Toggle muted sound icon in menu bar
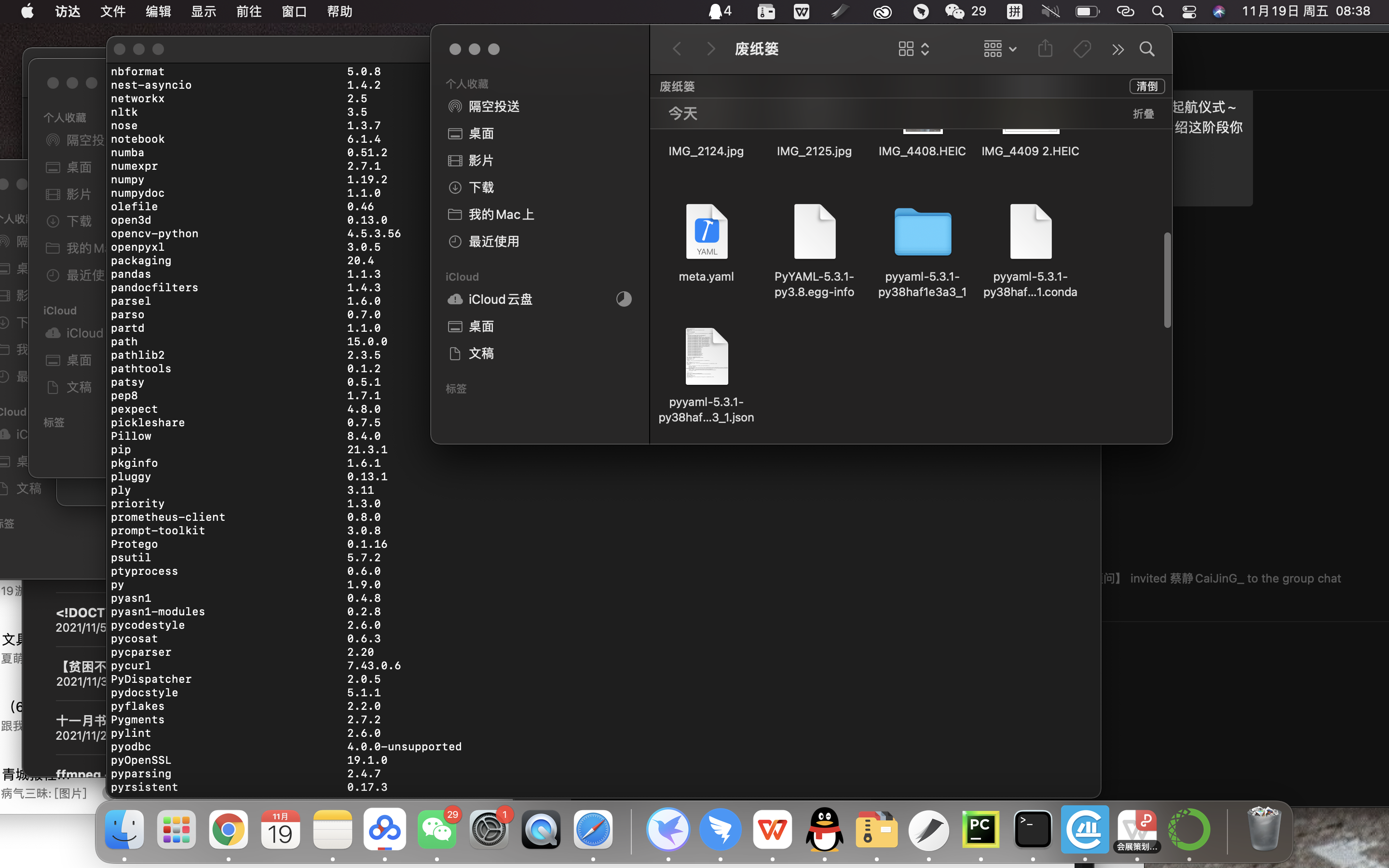This screenshot has height=868, width=1389. click(1050, 12)
